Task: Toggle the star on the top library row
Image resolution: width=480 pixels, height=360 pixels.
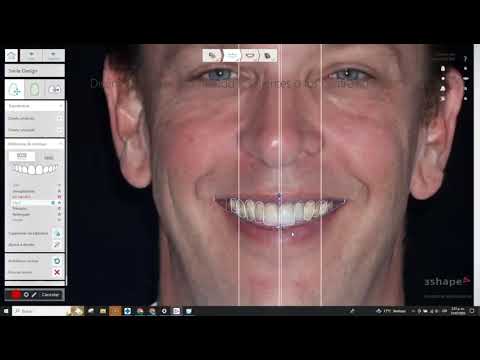Action: coord(59,185)
